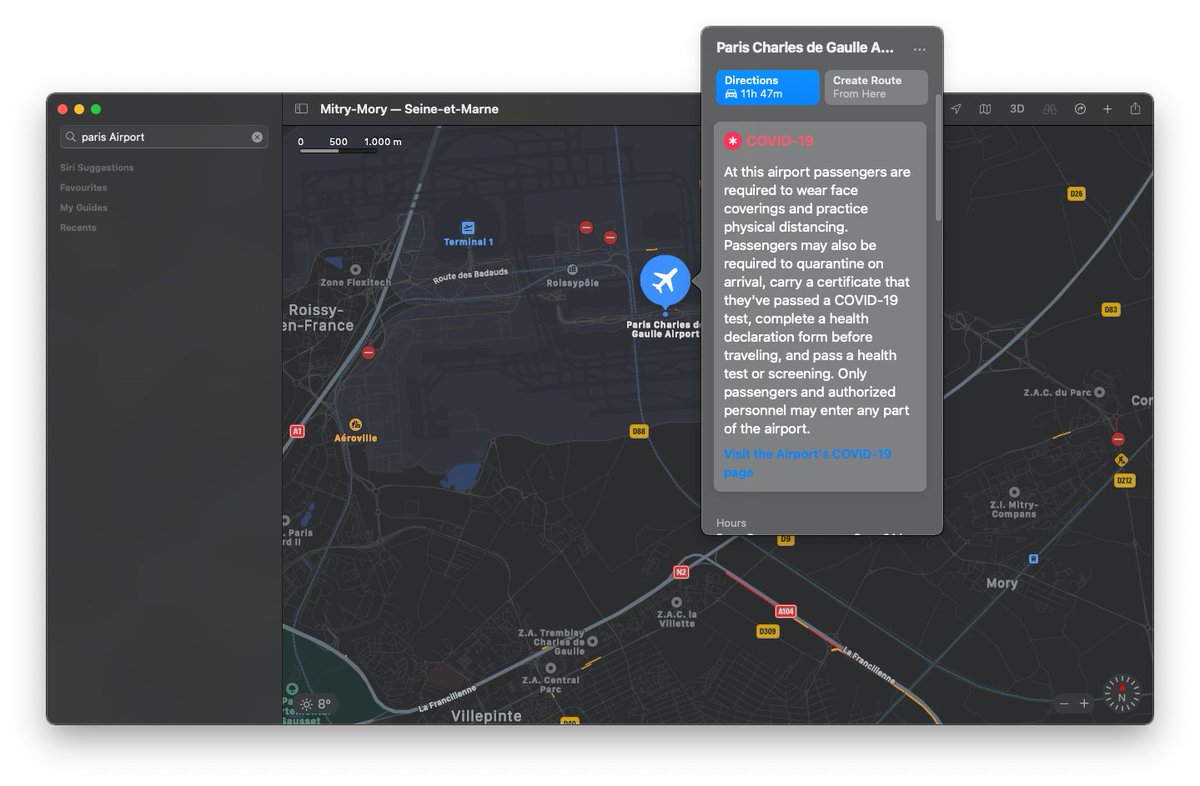Open the Visit the Airport's COVID-19 page link
The height and width of the screenshot is (786, 1200).
(807, 463)
